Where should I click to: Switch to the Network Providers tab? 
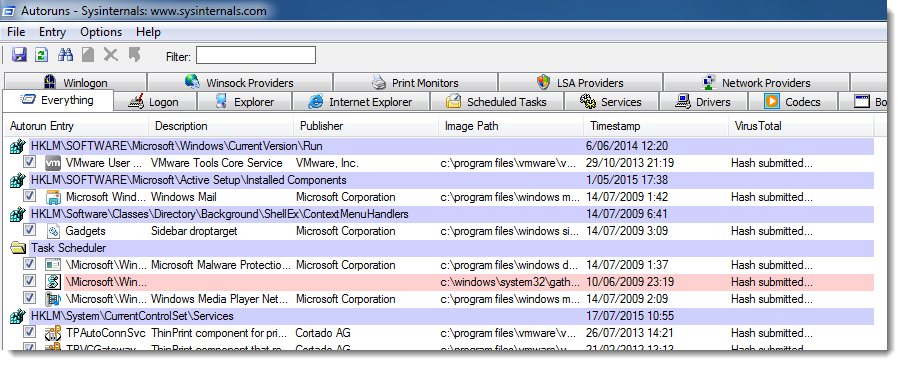tap(756, 82)
